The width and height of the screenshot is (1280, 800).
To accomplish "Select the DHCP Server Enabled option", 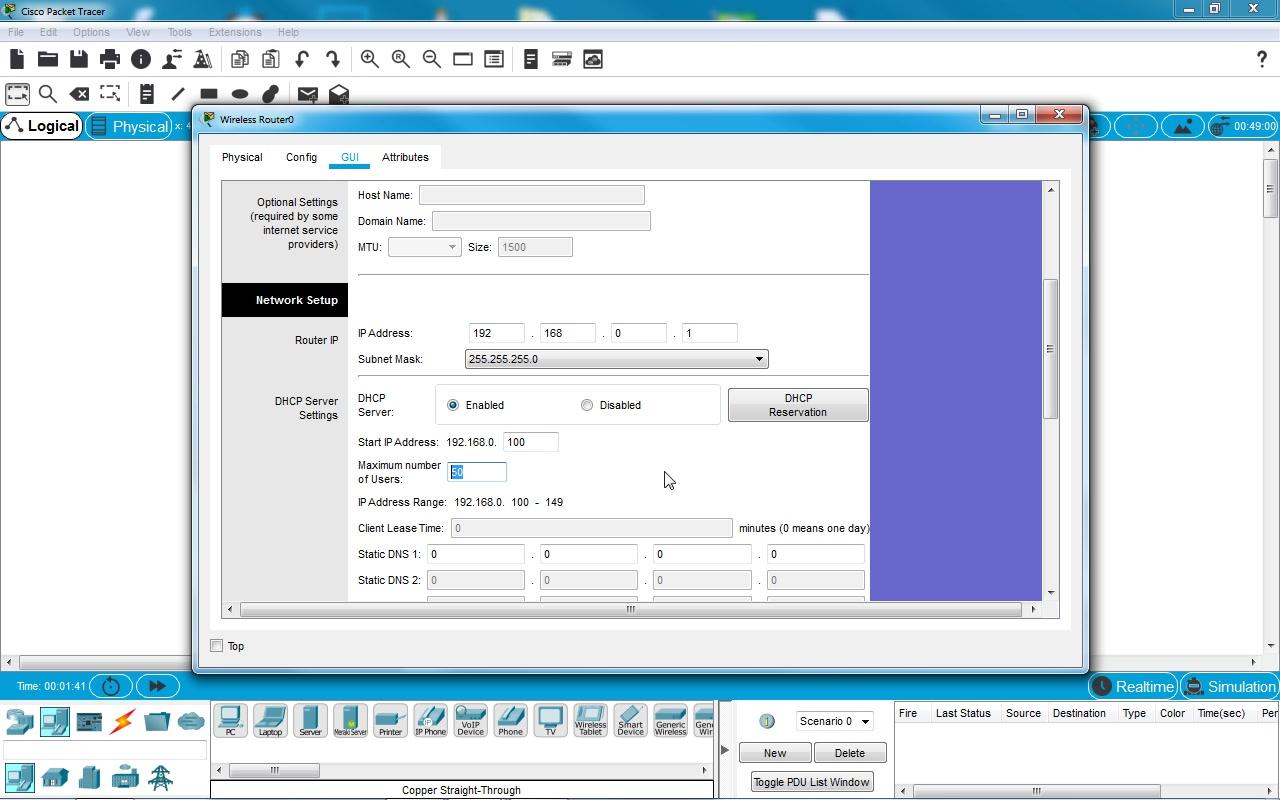I will [x=453, y=405].
